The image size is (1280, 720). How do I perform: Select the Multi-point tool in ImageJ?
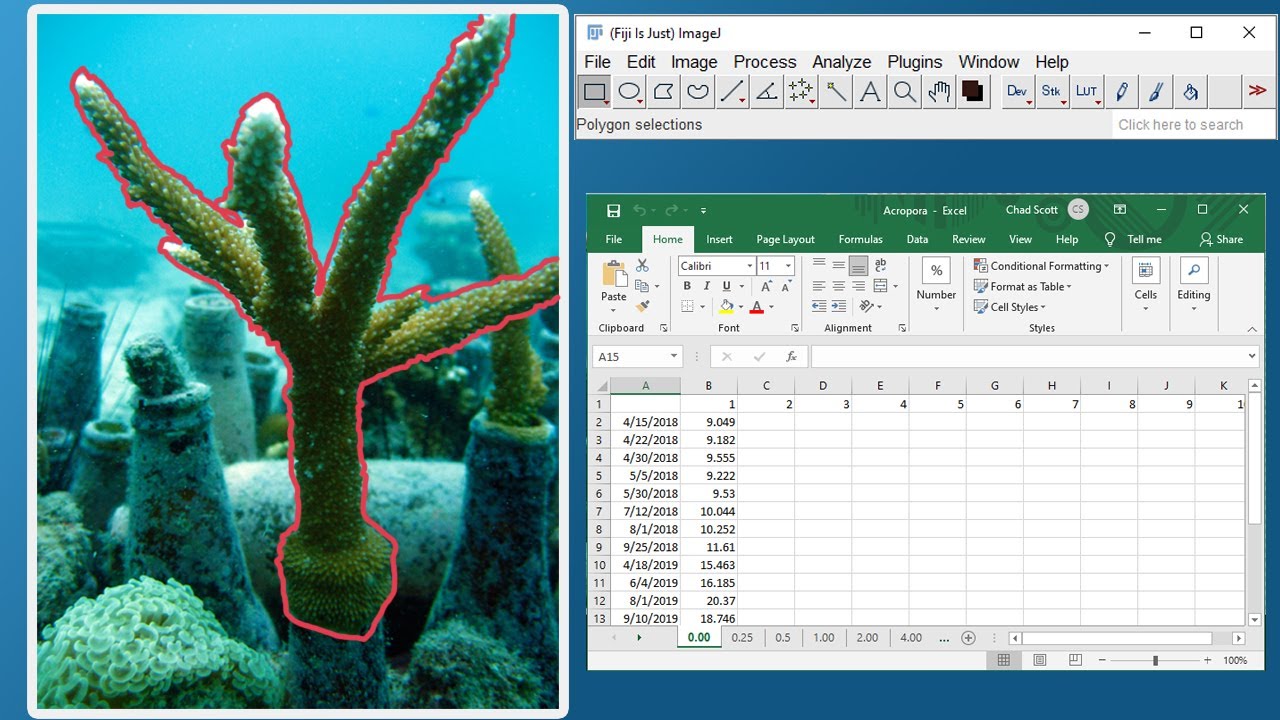pyautogui.click(x=801, y=92)
